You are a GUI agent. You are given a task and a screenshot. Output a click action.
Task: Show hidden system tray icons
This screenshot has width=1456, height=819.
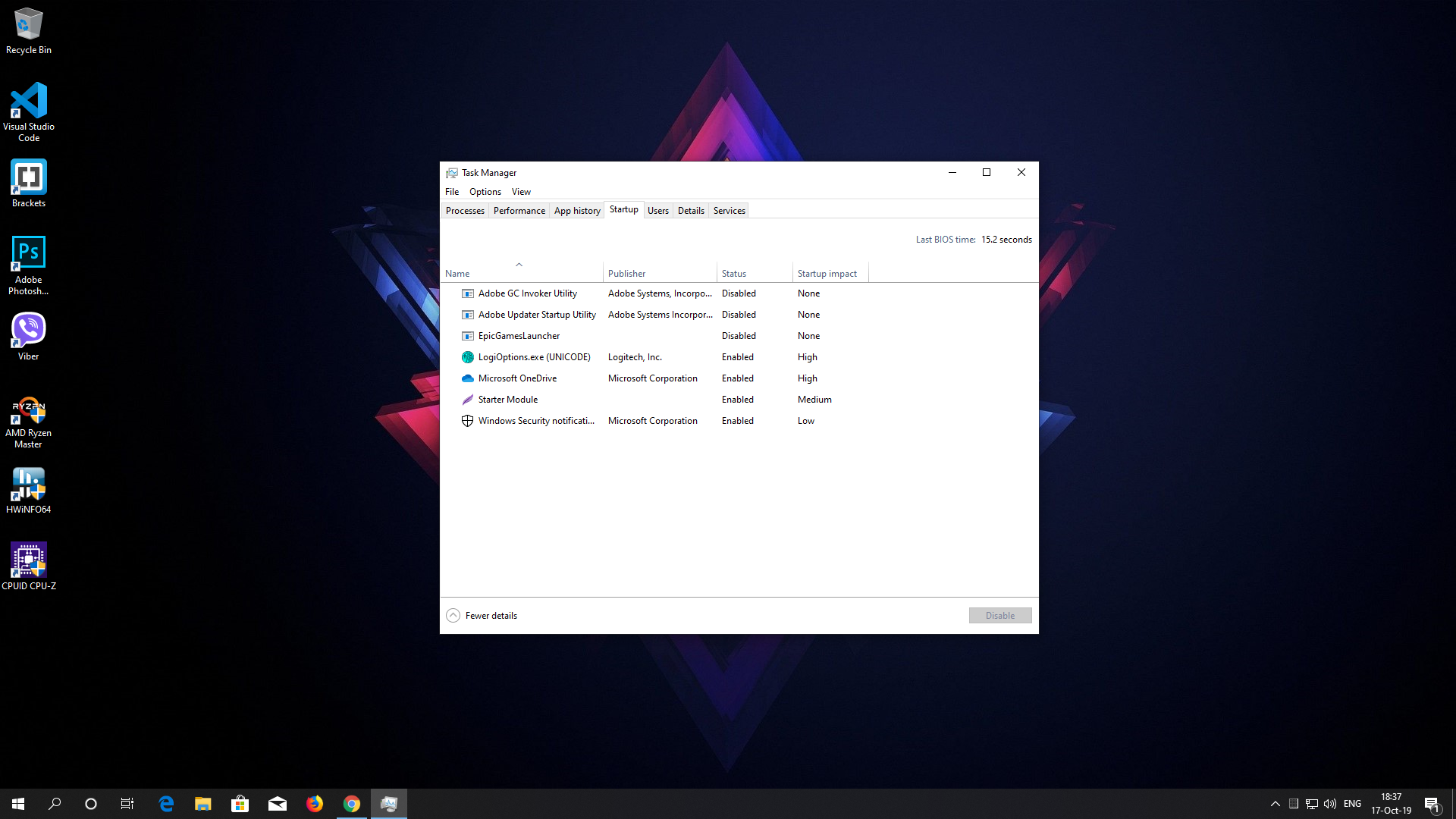[x=1275, y=804]
